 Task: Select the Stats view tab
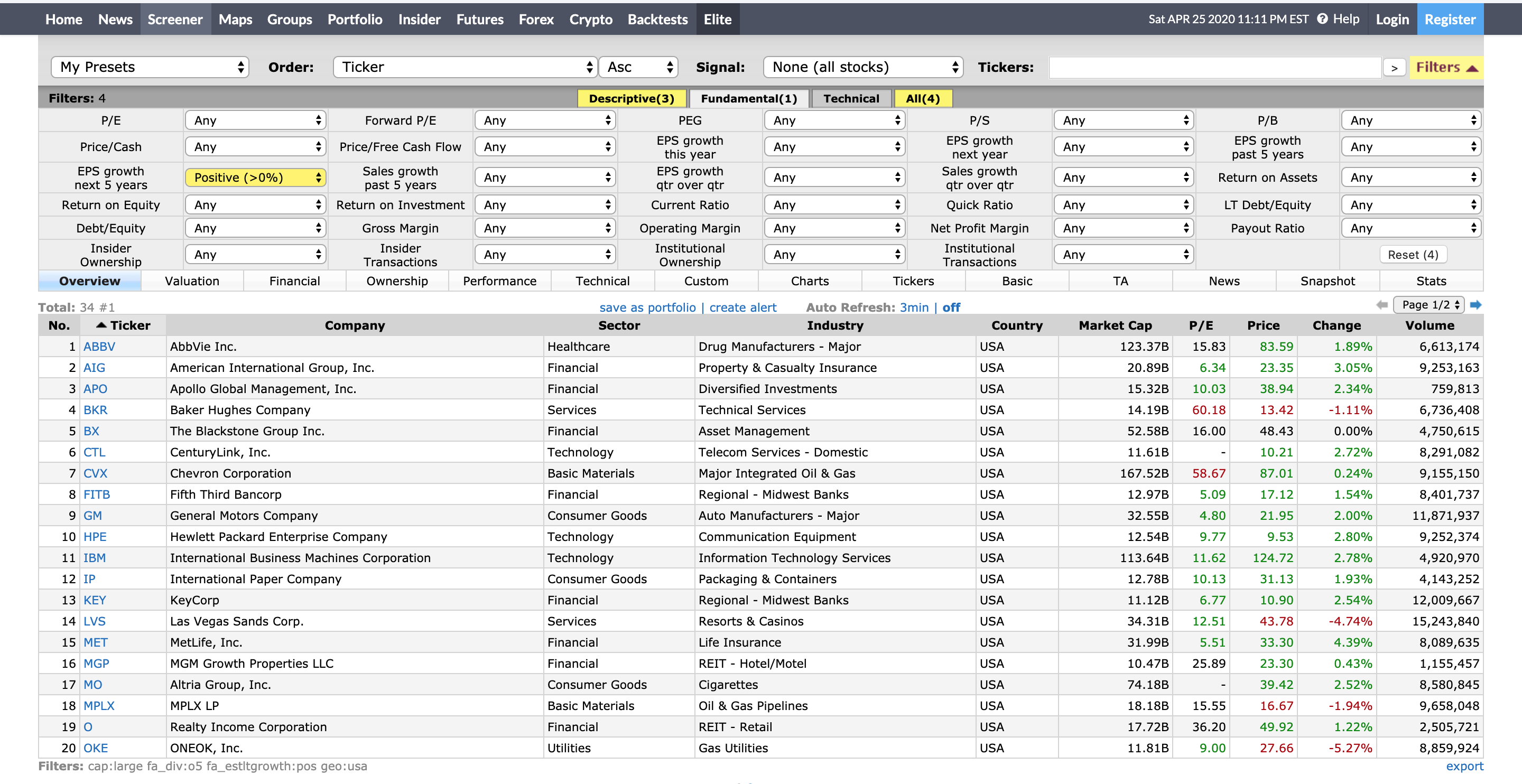(1432, 281)
